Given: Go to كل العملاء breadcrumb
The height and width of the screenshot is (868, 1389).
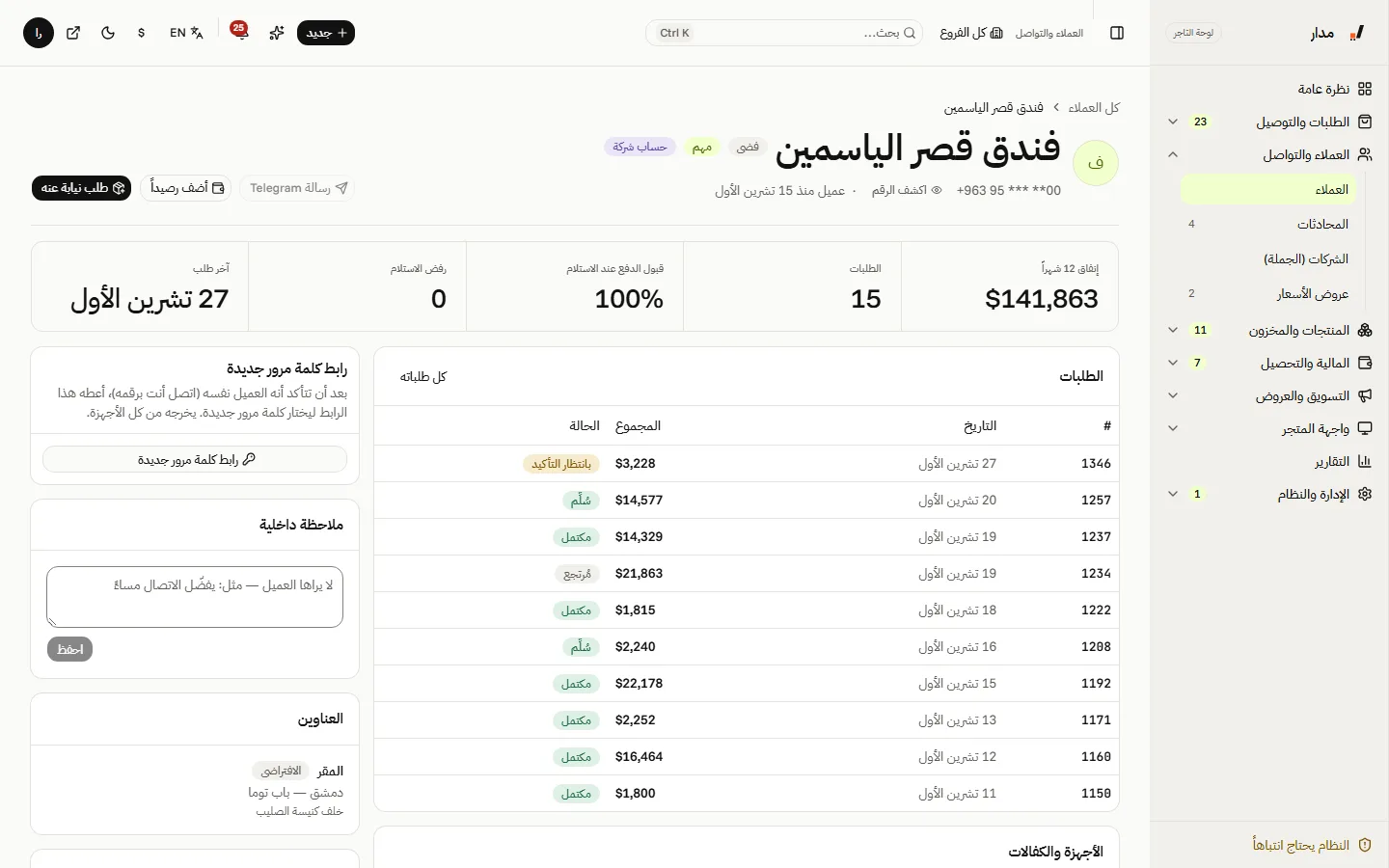Looking at the screenshot, I should pyautogui.click(x=1094, y=107).
